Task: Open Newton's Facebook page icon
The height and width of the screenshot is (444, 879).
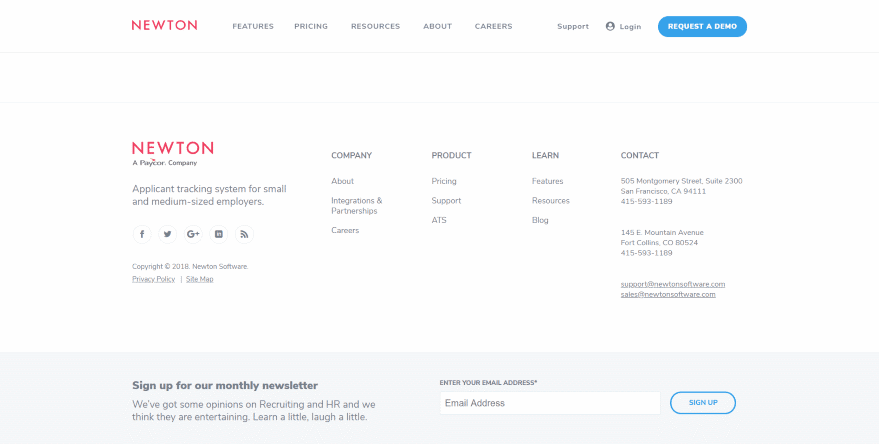Action: 142,234
